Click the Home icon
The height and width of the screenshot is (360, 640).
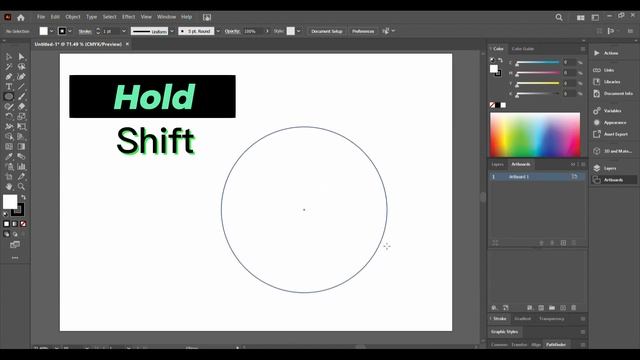(x=21, y=17)
